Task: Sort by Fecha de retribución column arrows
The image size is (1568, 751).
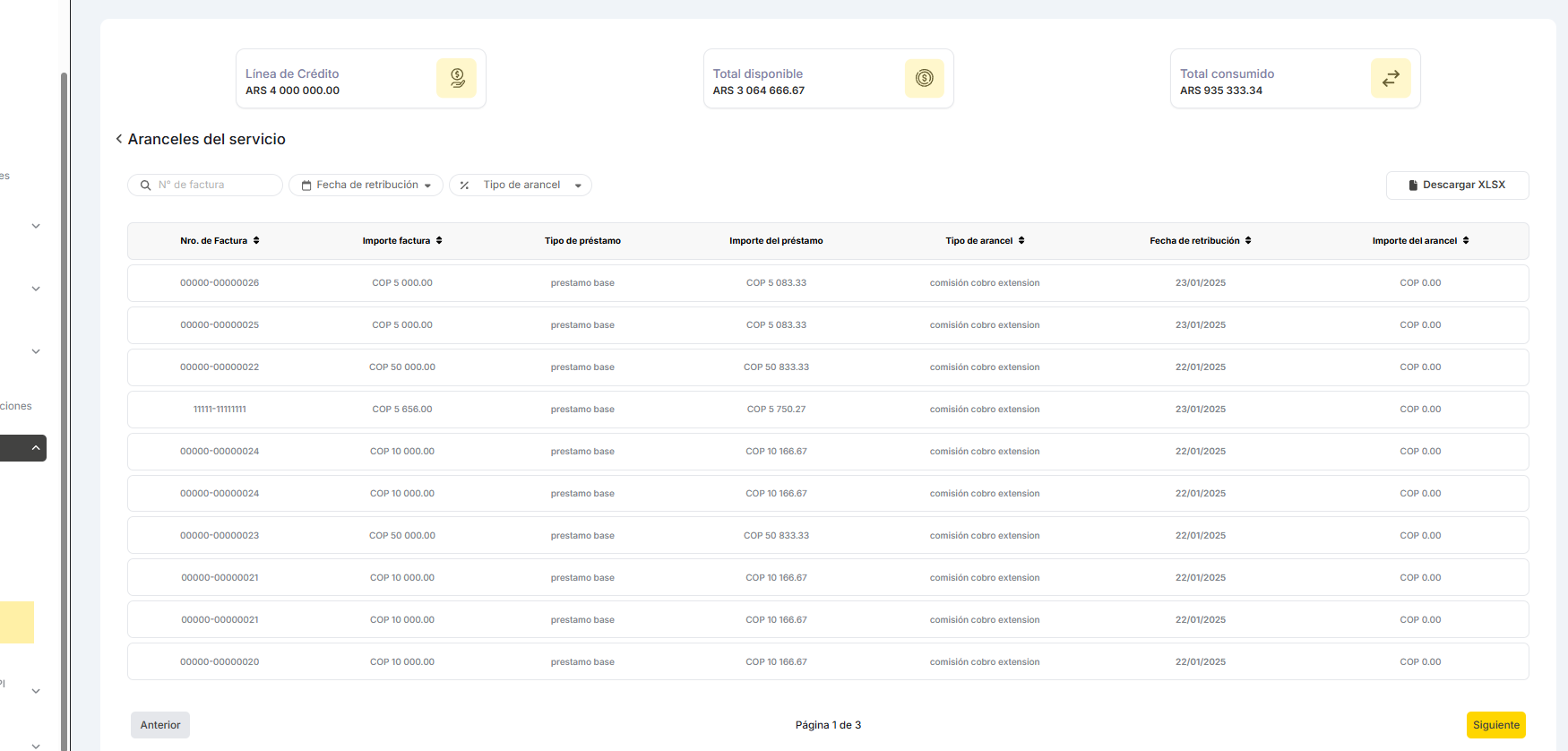Action: [1248, 240]
